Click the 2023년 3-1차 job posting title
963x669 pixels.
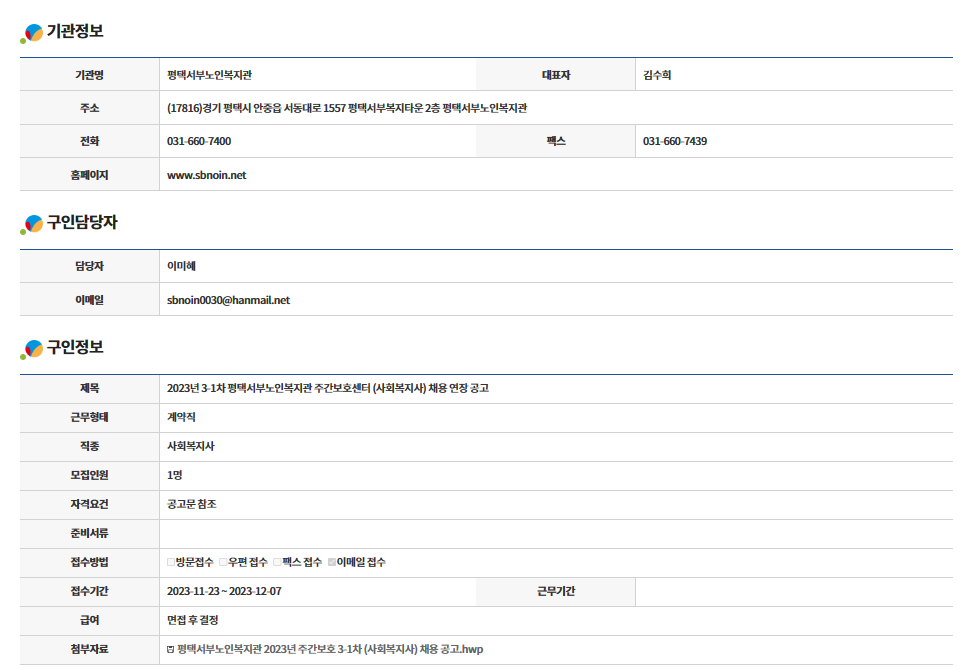[x=327, y=388]
